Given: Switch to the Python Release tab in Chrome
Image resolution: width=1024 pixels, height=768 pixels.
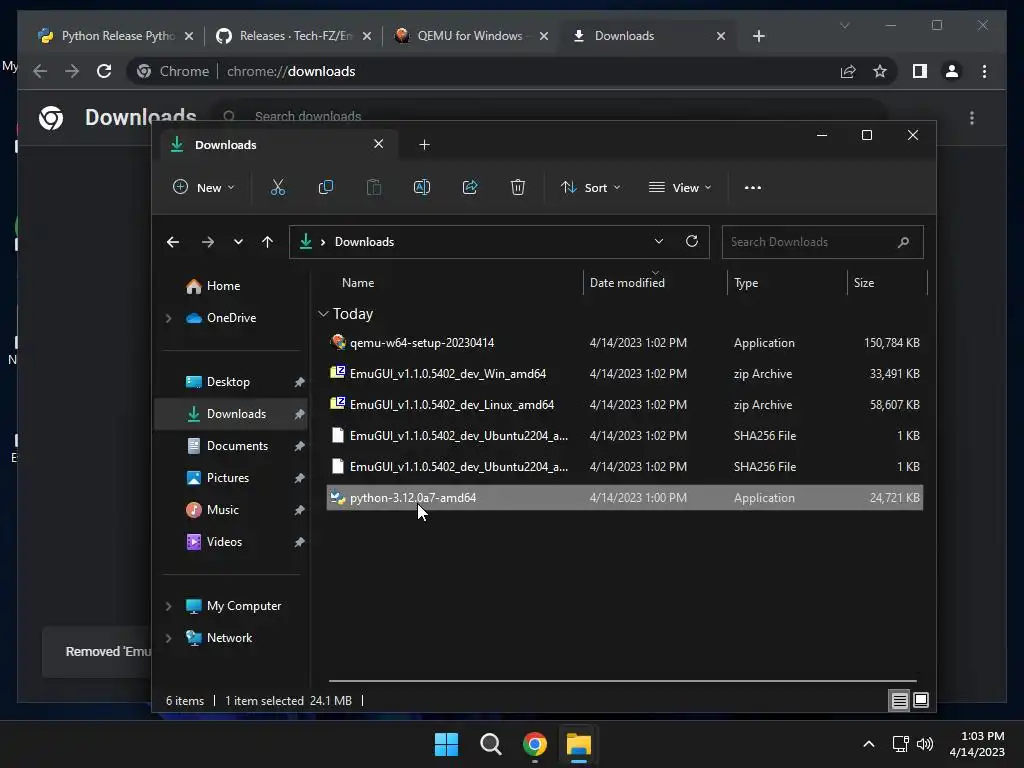Looking at the screenshot, I should [115, 36].
